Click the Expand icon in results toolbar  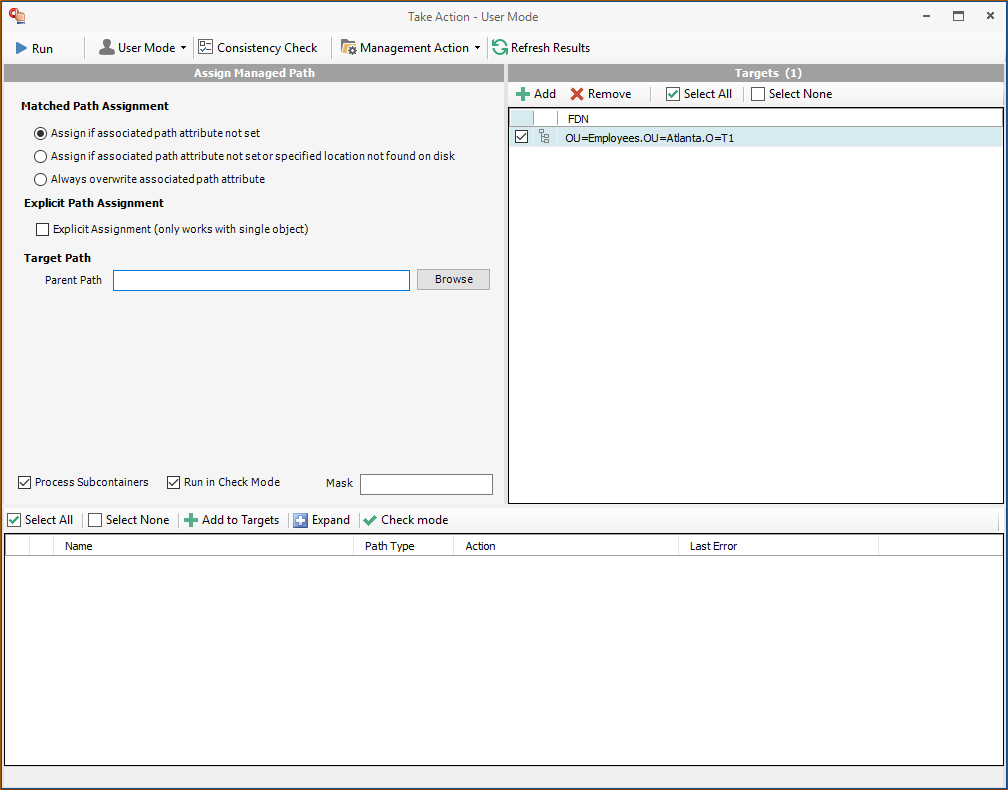point(301,520)
